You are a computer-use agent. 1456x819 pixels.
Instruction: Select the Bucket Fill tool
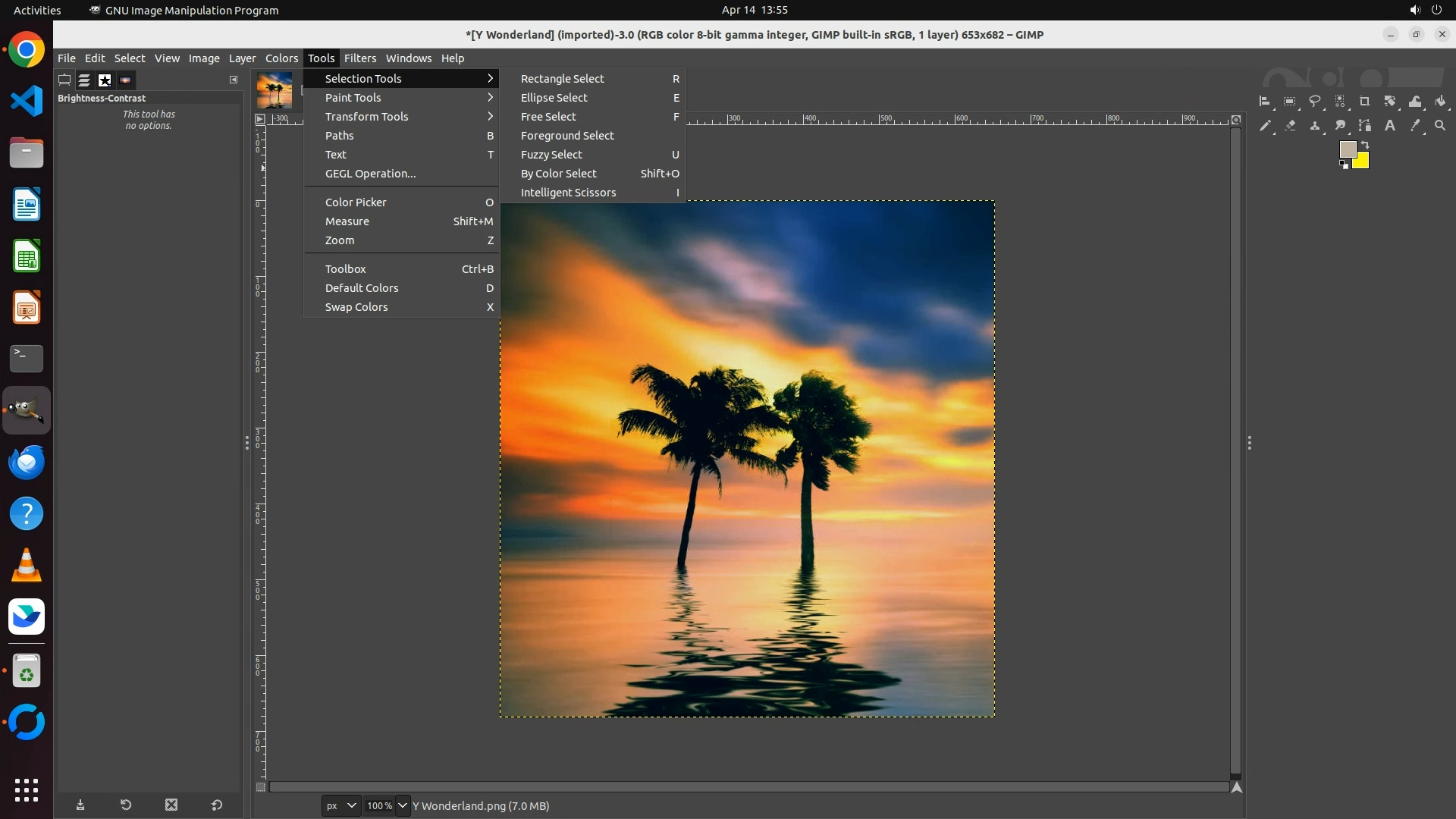(x=1440, y=102)
